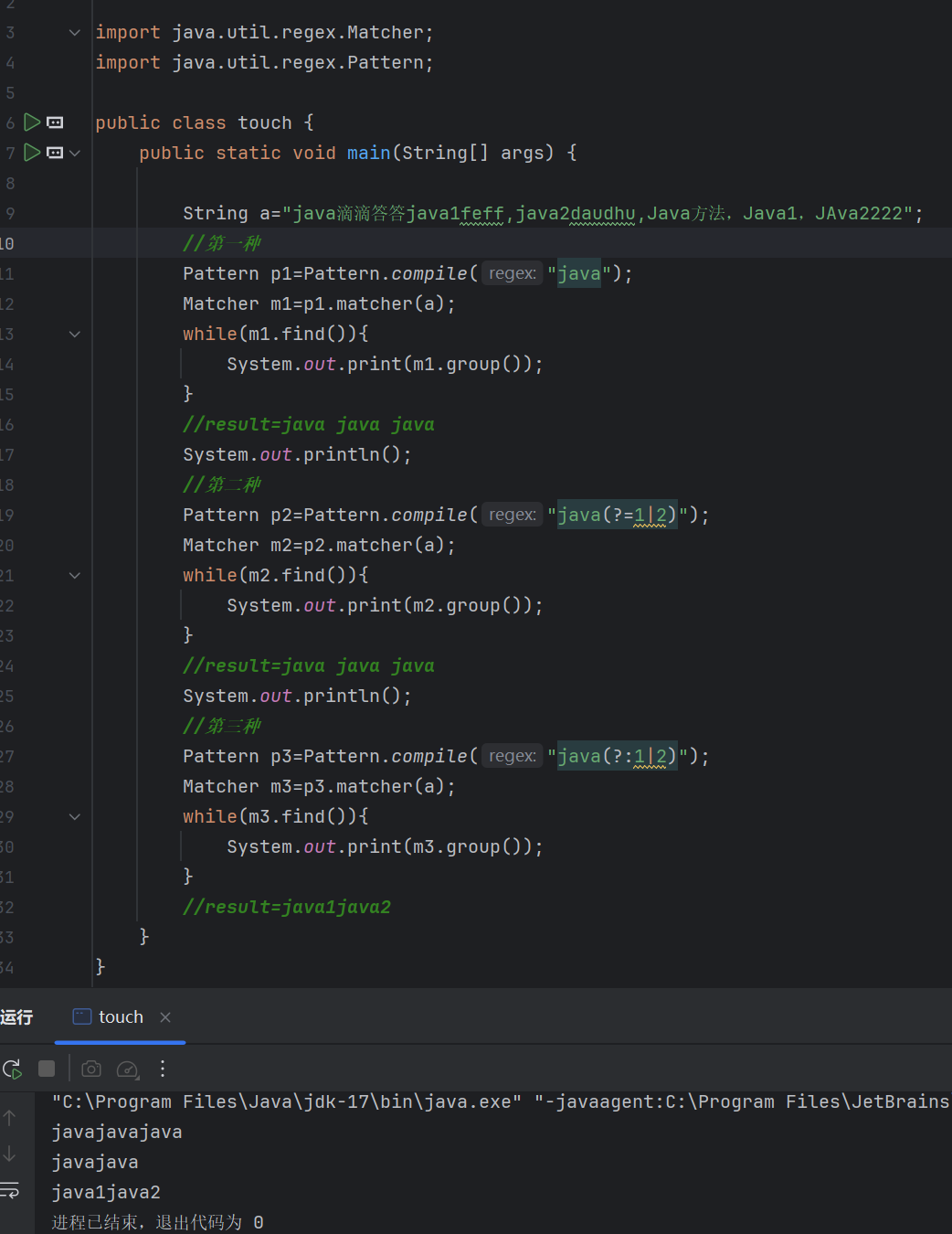The image size is (952, 1234).
Task: Click System.out.print(m3.group()) line
Action: (385, 846)
